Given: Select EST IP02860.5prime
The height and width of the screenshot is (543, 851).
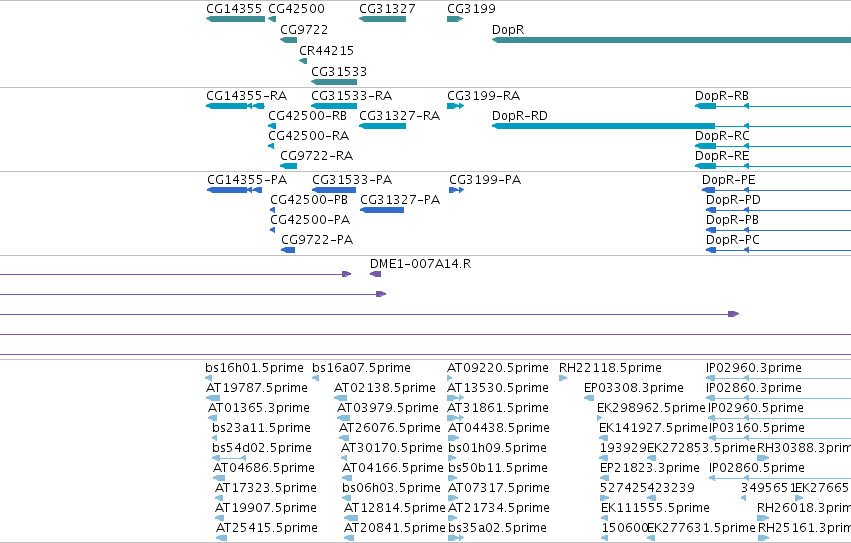Looking at the screenshot, I should click(780, 479).
